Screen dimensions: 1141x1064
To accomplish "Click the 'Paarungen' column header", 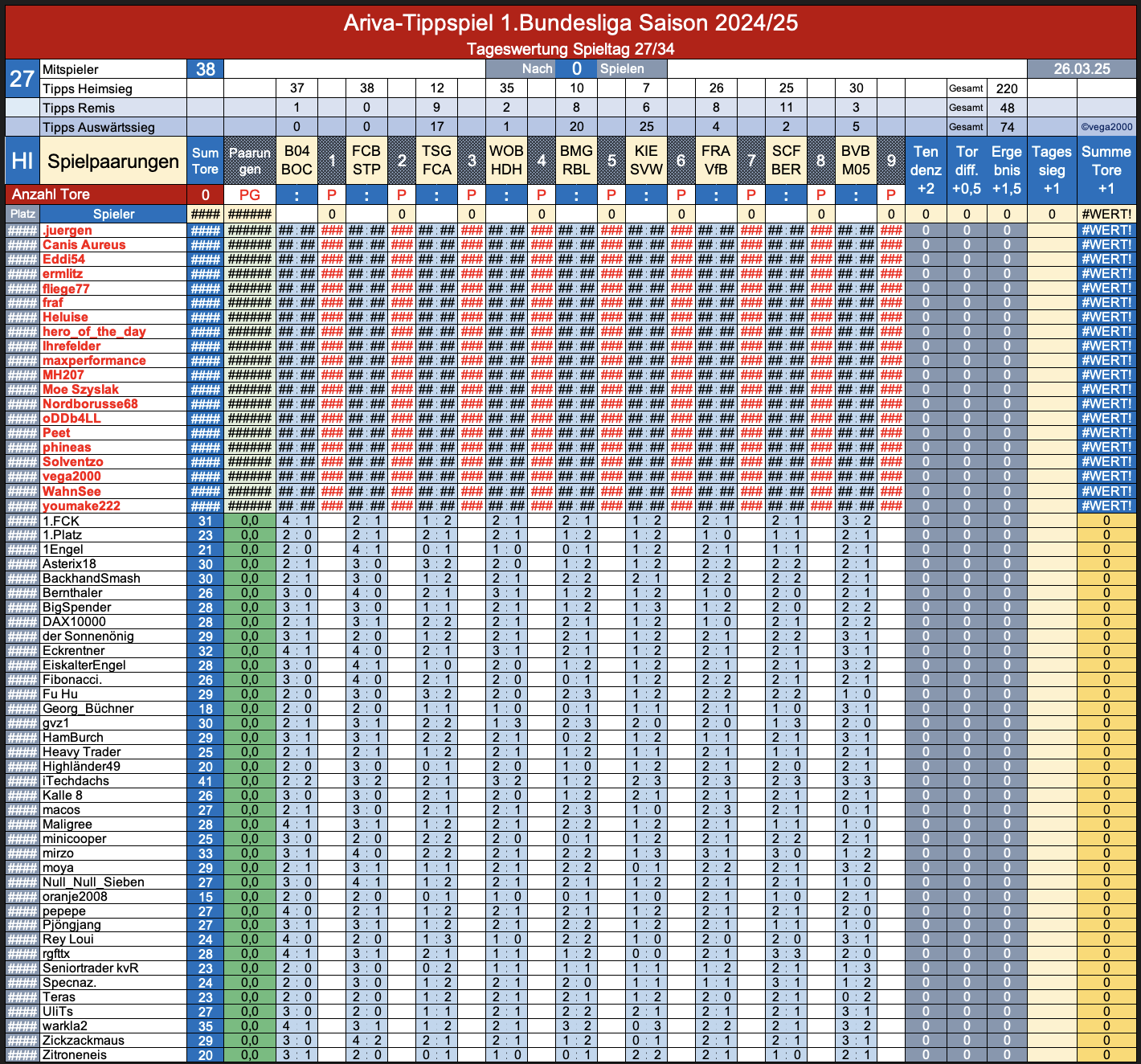I will pyautogui.click(x=250, y=161).
